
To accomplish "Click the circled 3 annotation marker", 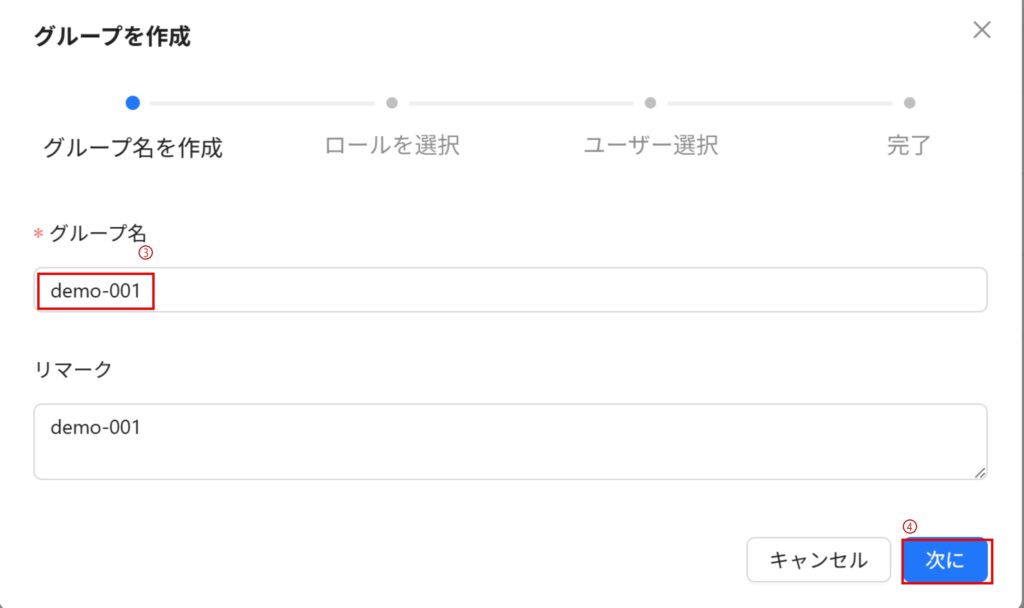I will (x=145, y=253).
